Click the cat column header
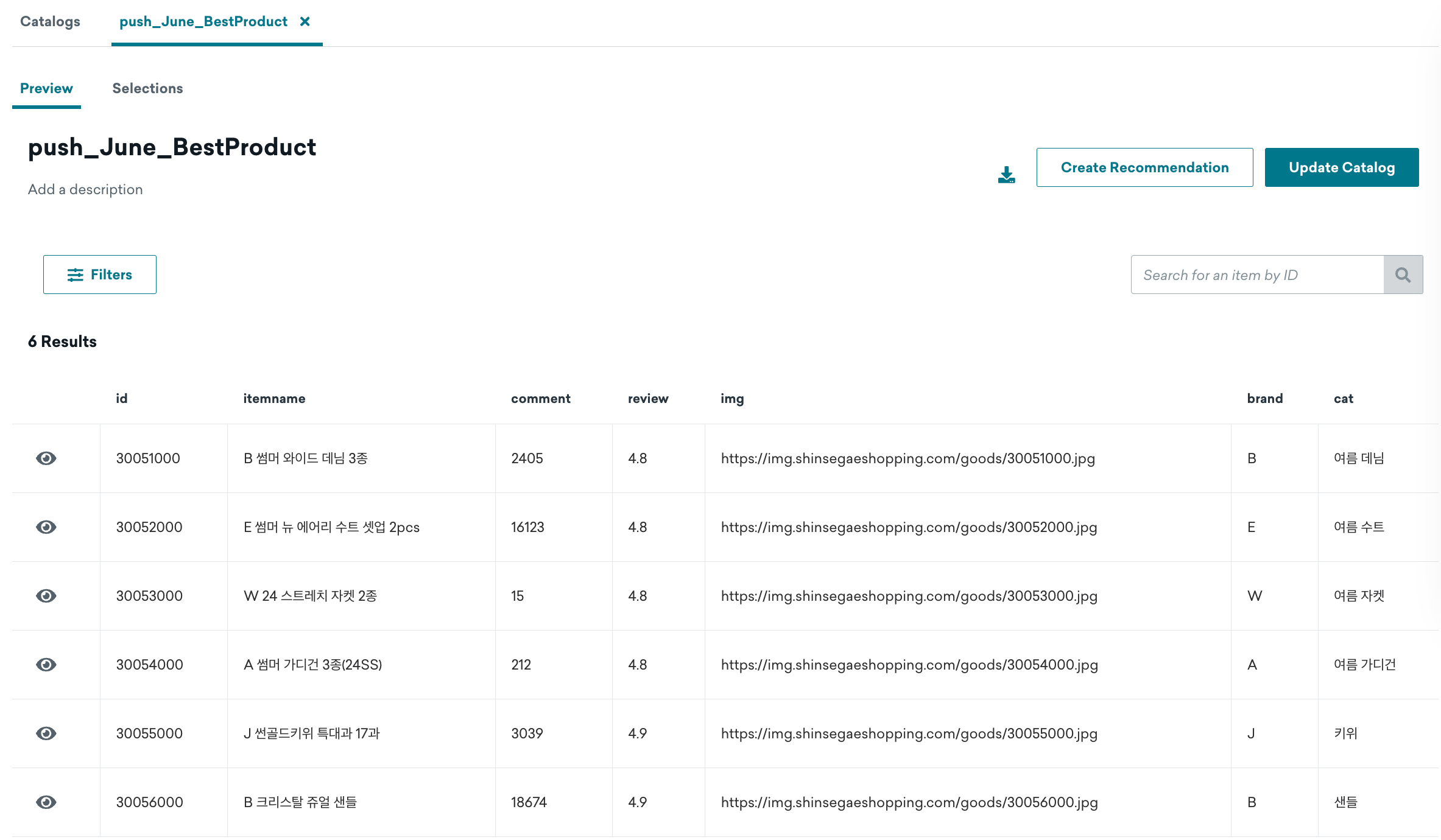 click(1344, 399)
